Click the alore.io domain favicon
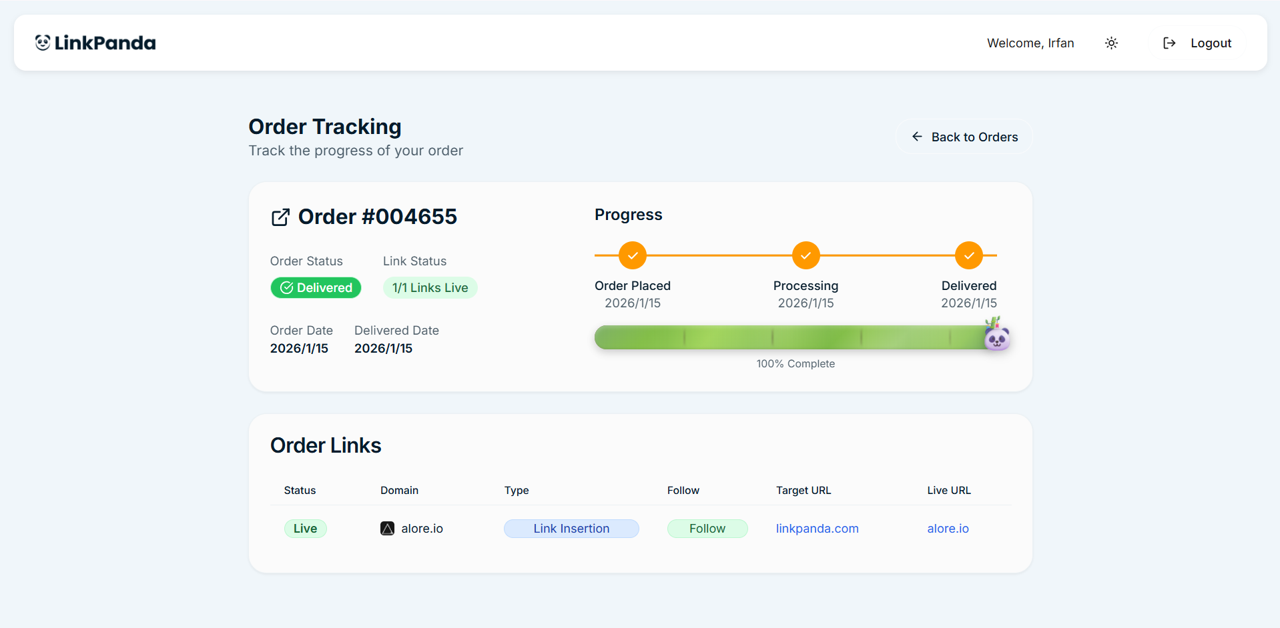 (387, 528)
